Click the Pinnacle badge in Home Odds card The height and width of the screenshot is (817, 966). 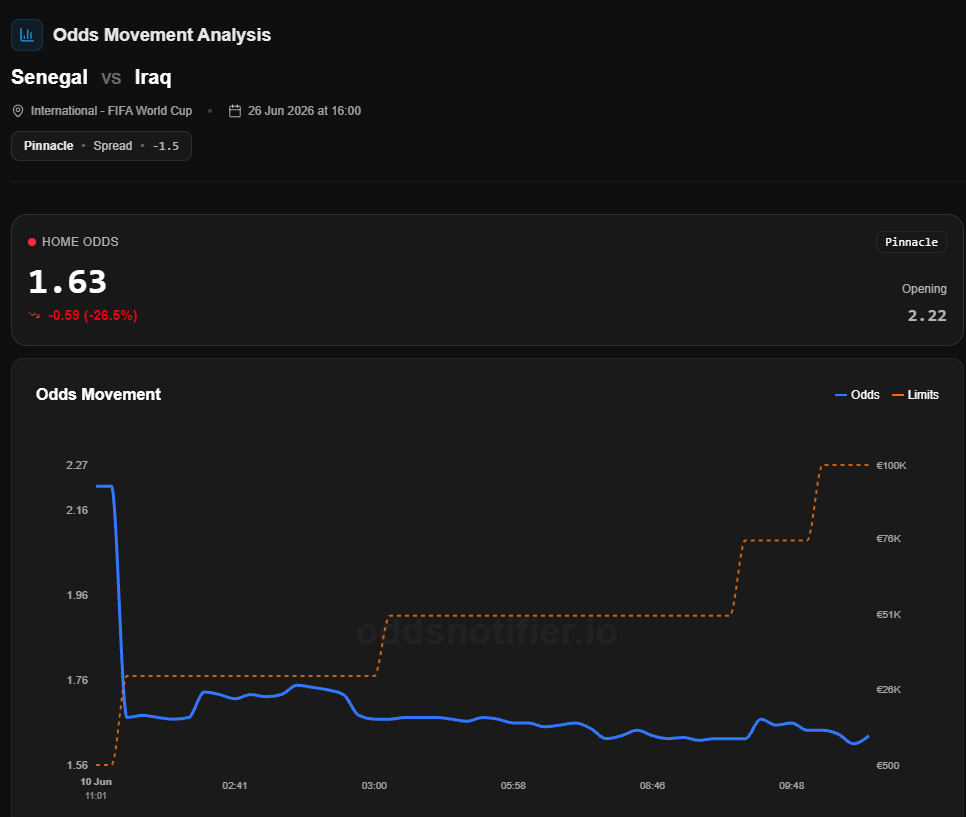(x=911, y=242)
